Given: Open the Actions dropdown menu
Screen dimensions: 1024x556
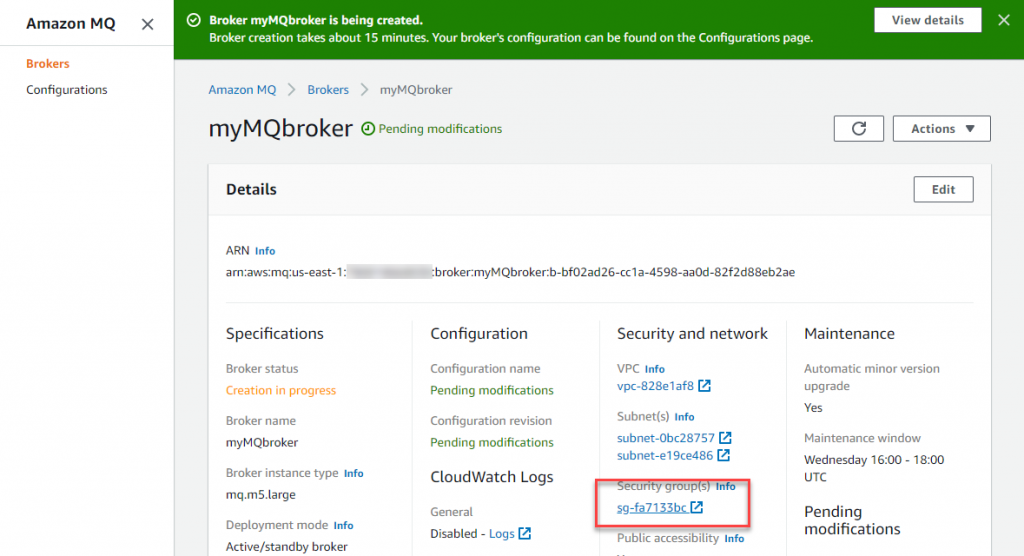Looking at the screenshot, I should point(941,129).
